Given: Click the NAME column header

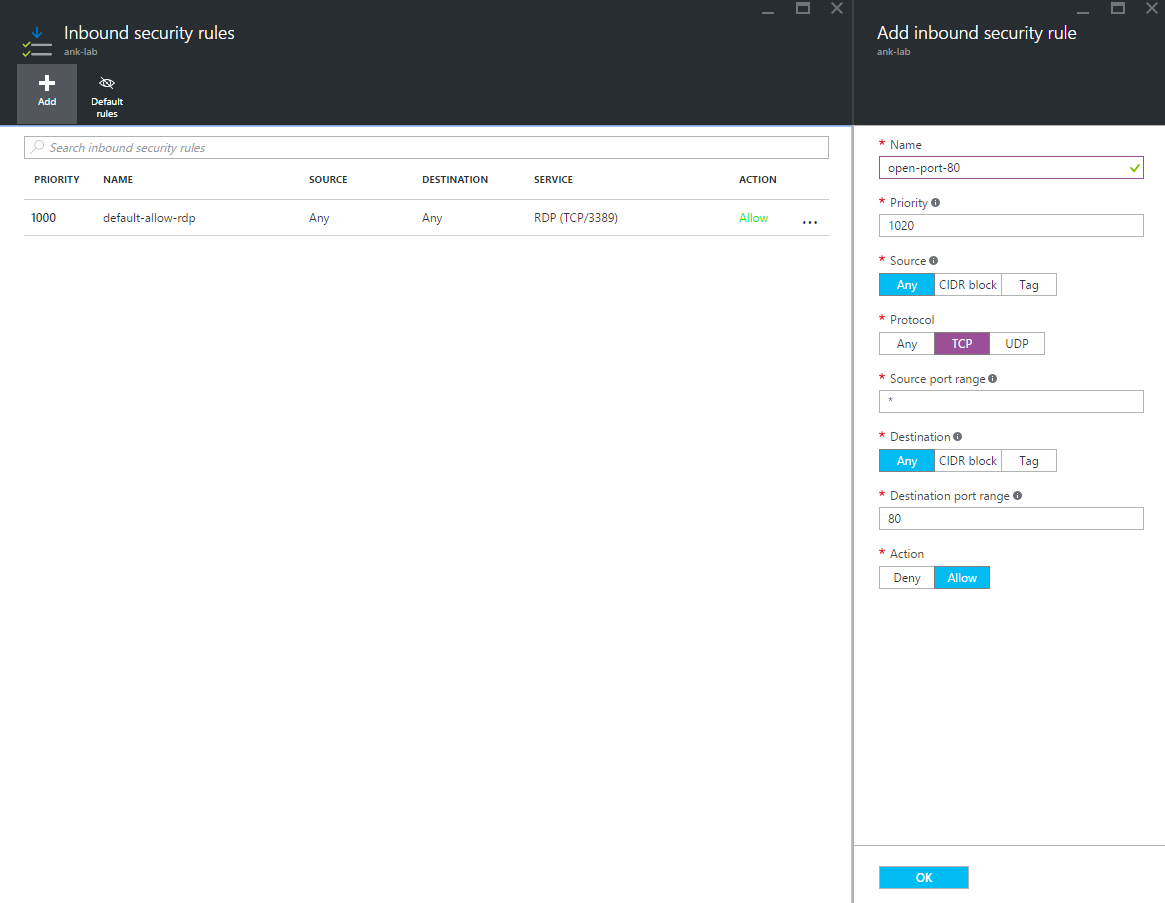Looking at the screenshot, I should [118, 179].
